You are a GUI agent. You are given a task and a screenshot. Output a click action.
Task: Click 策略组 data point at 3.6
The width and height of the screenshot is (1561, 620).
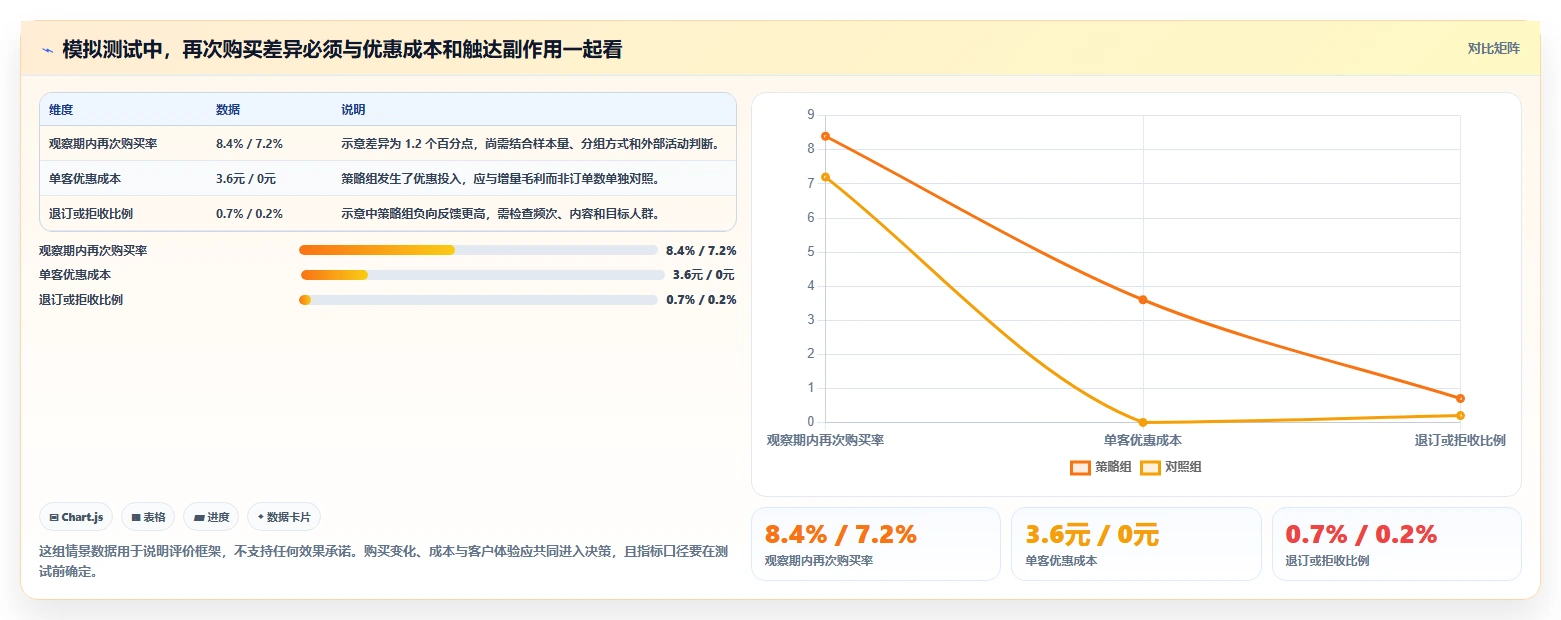(1143, 300)
